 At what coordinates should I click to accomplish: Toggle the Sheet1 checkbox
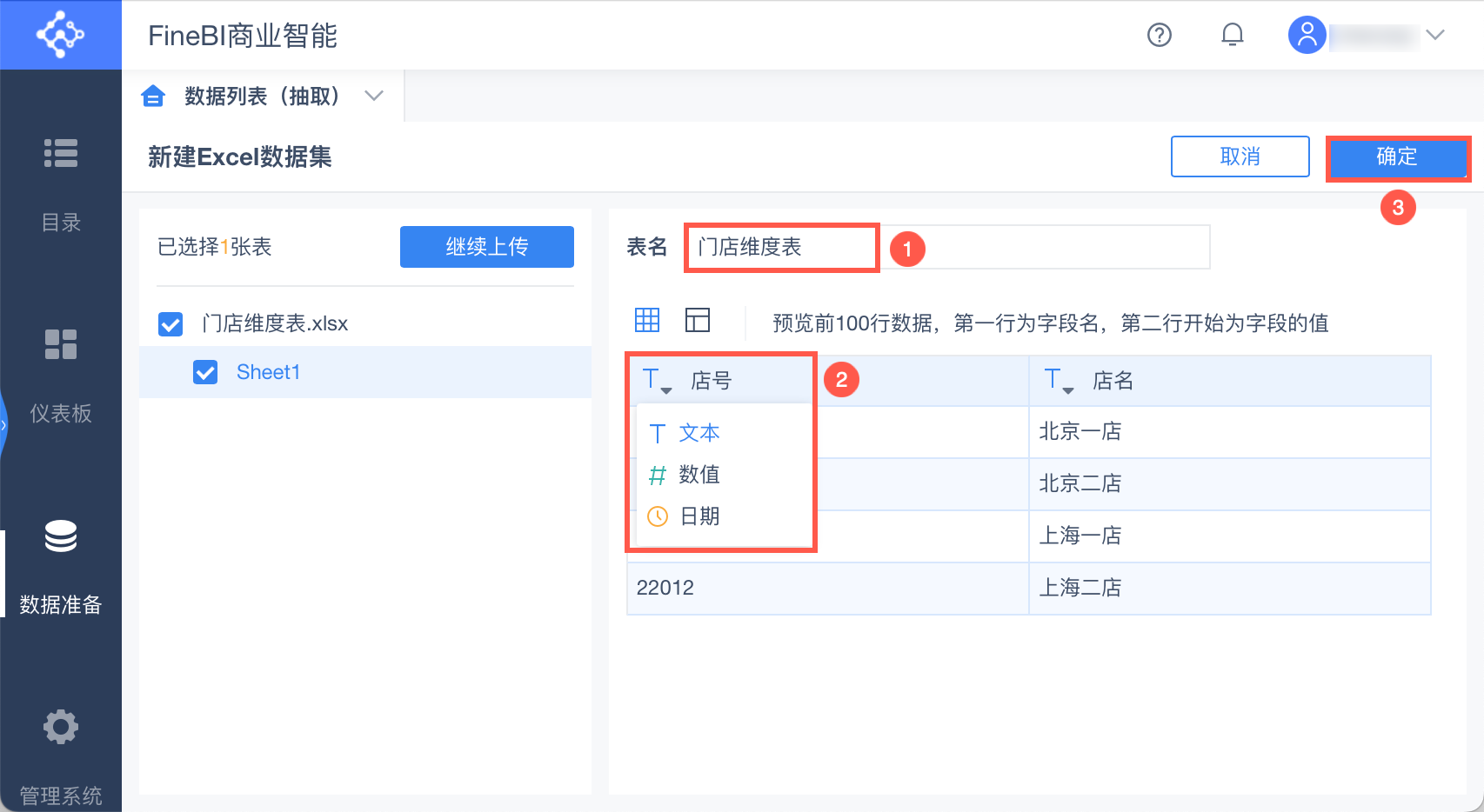205,373
